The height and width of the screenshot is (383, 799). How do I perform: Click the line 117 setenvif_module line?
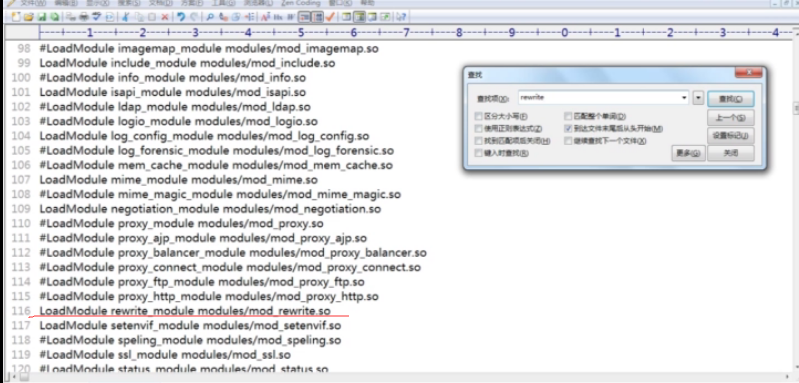190,325
